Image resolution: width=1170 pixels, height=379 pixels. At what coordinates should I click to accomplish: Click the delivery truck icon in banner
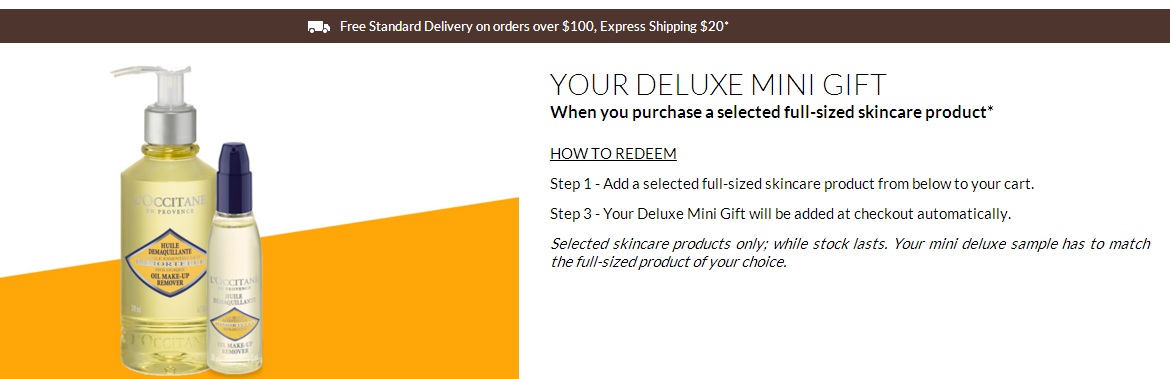[x=319, y=27]
